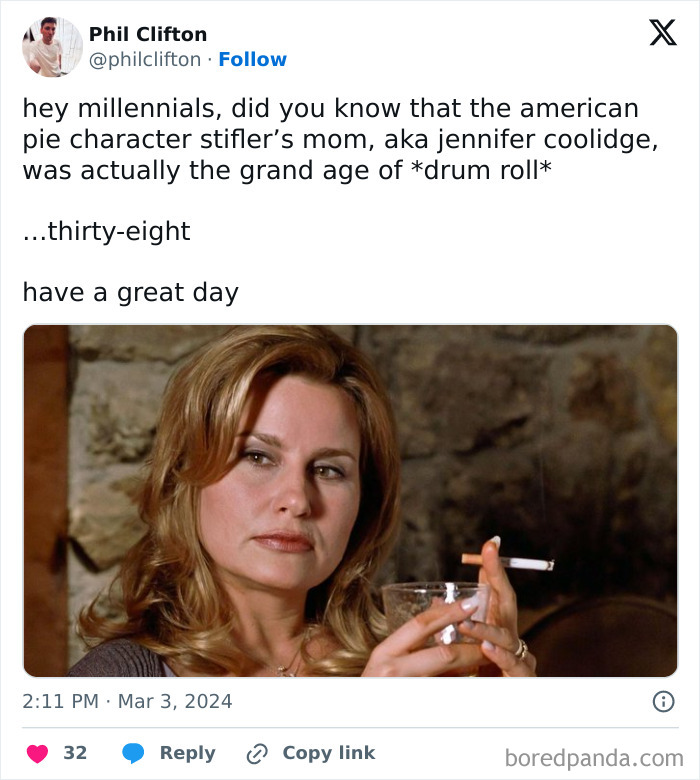Follow Phil Clifton via the Follow link

[x=252, y=60]
